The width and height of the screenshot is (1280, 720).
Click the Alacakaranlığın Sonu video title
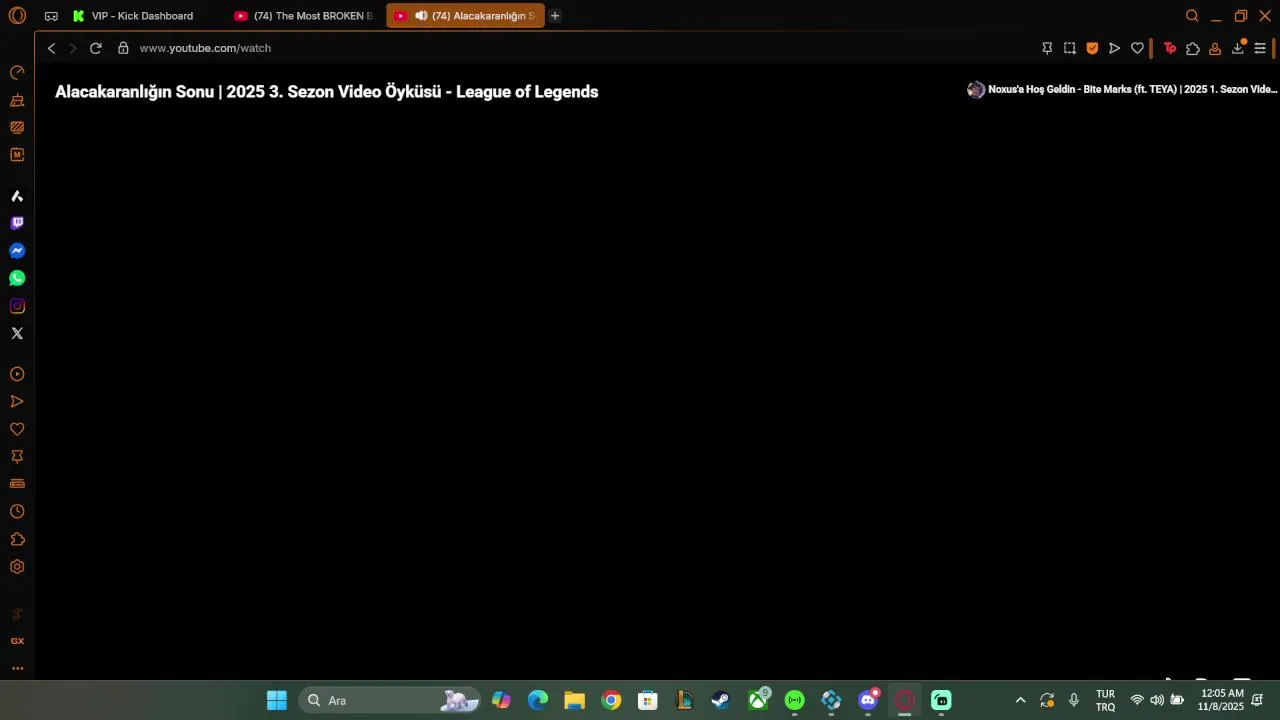[x=327, y=92]
